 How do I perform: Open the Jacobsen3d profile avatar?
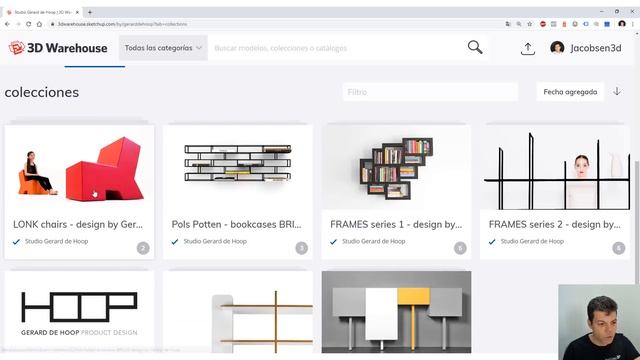(x=557, y=48)
